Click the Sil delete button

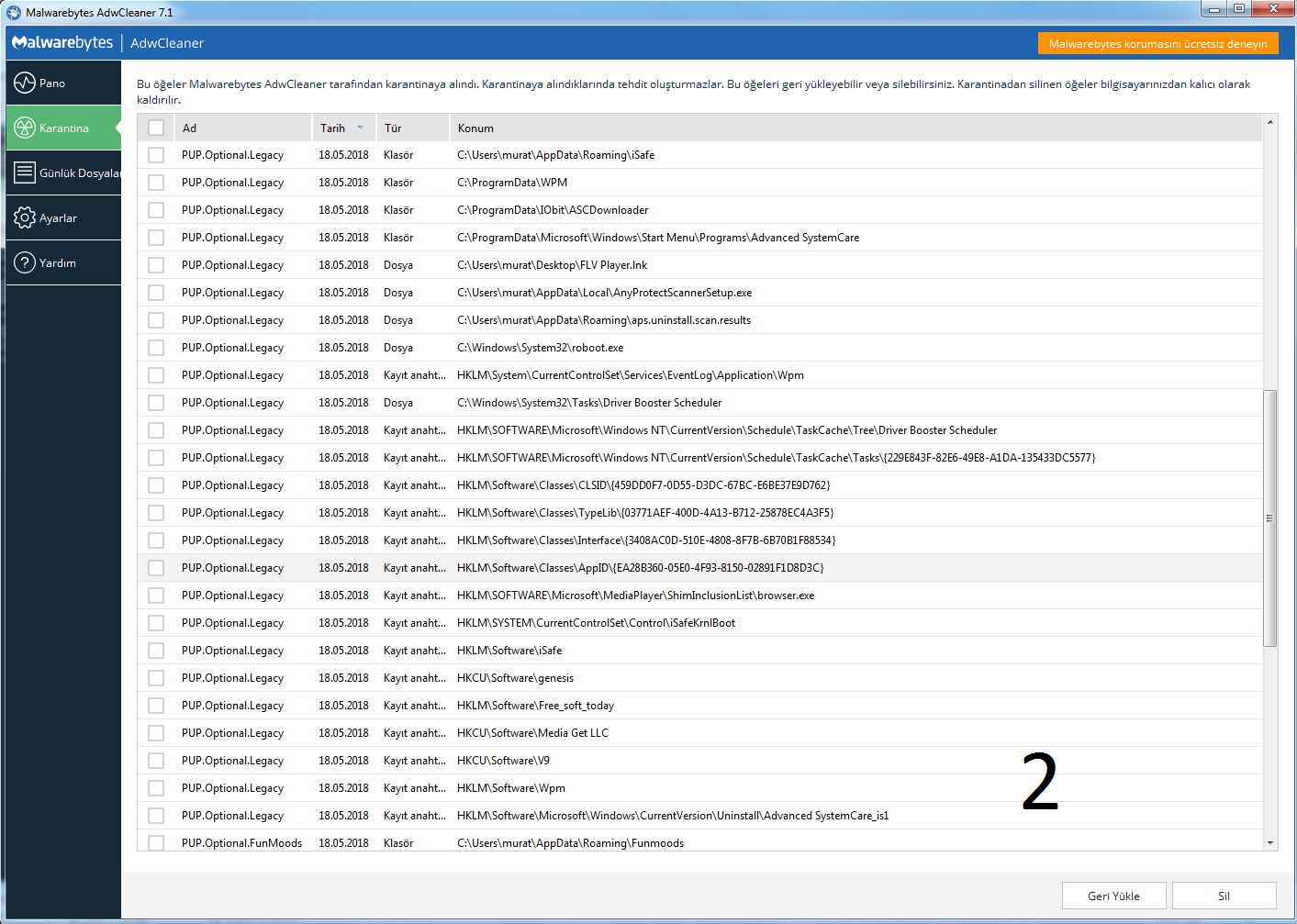click(1224, 896)
